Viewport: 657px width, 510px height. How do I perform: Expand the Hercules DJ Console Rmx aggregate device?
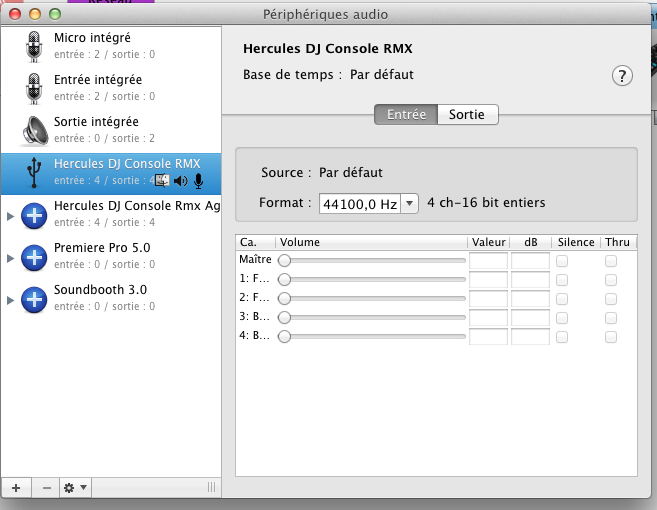(11, 215)
